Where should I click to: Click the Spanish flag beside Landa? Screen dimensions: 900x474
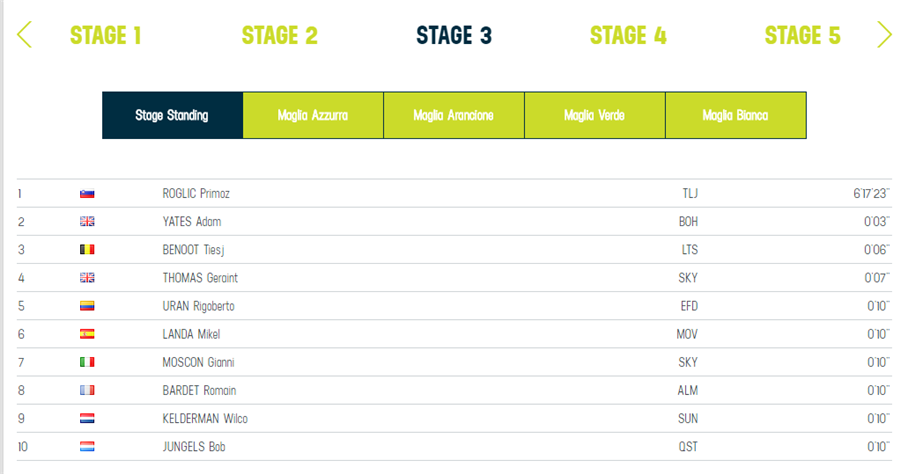click(x=87, y=334)
